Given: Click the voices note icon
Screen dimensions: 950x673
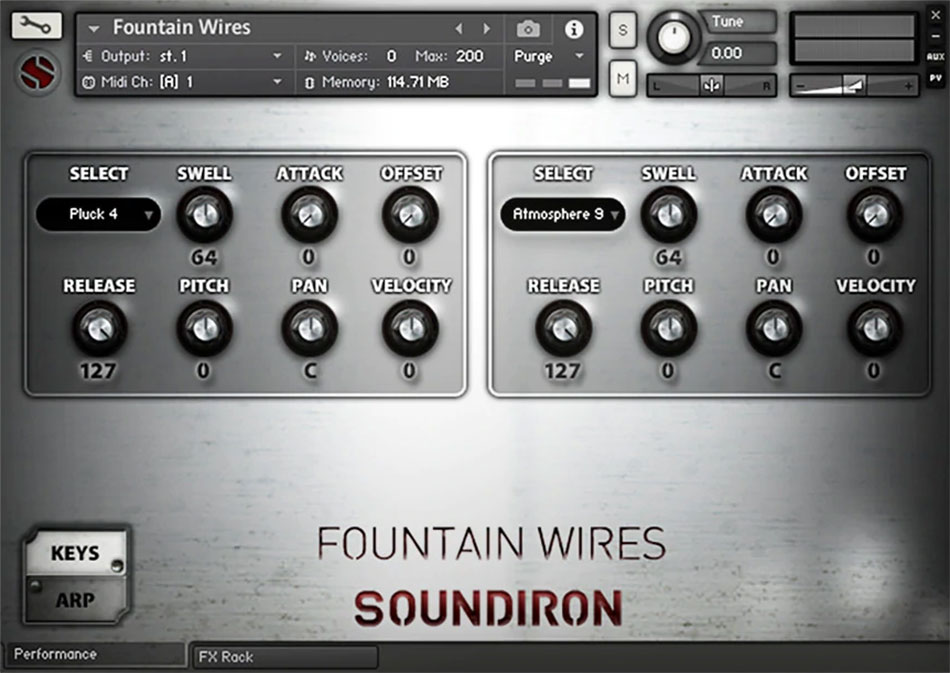Looking at the screenshot, I should click(x=310, y=56).
